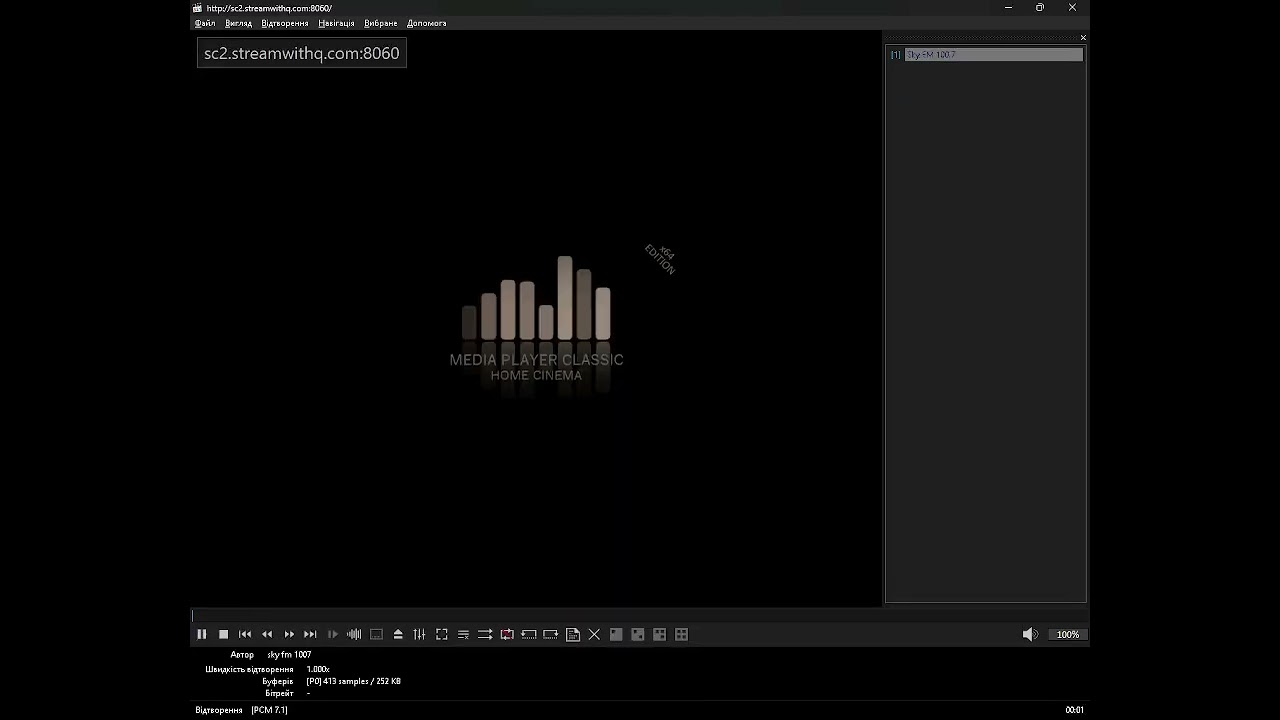Toggle fullscreen with the corner-brackets icon
The image size is (1280, 720).
441,634
